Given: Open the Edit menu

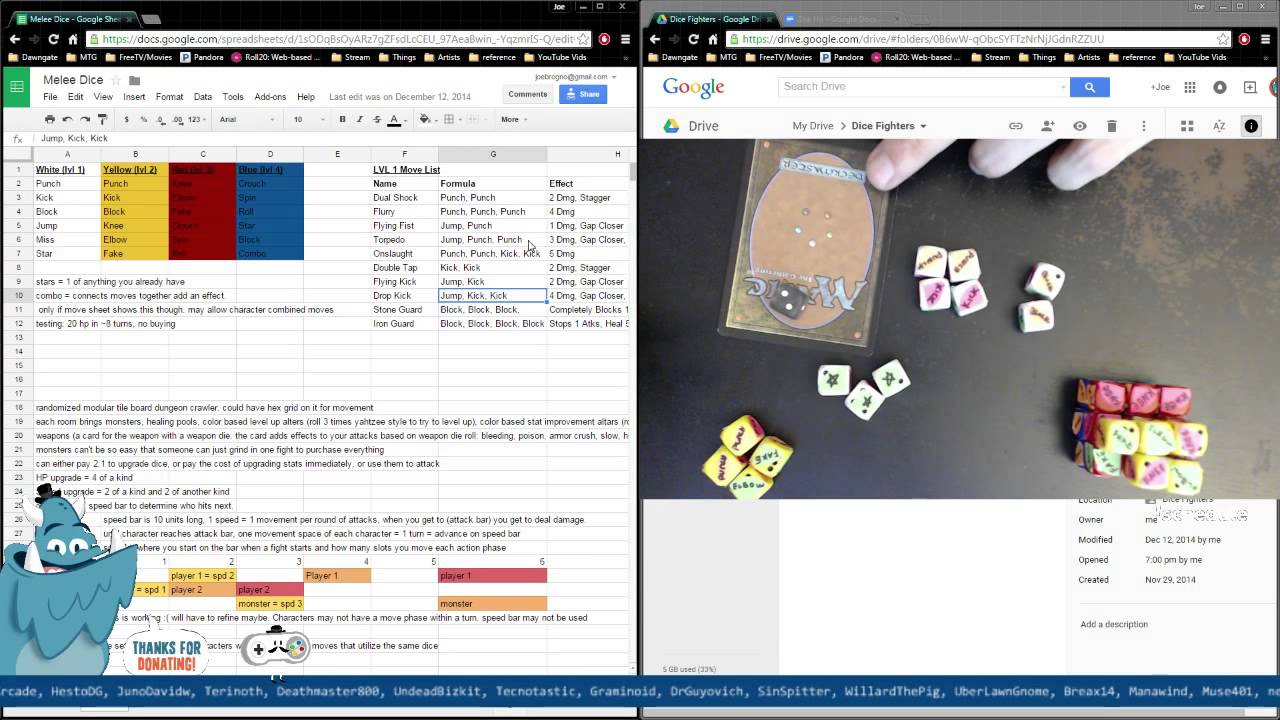Looking at the screenshot, I should [75, 97].
